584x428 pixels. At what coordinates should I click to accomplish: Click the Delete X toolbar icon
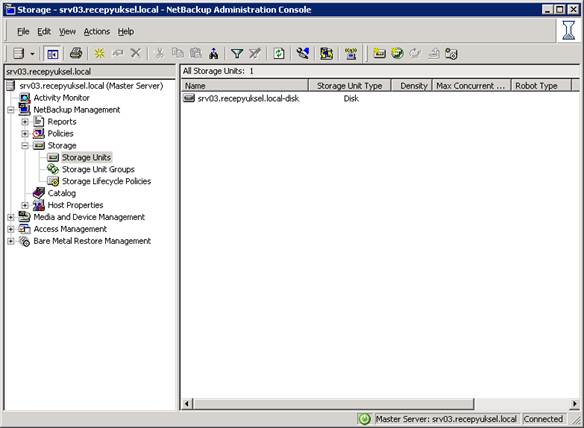136,53
